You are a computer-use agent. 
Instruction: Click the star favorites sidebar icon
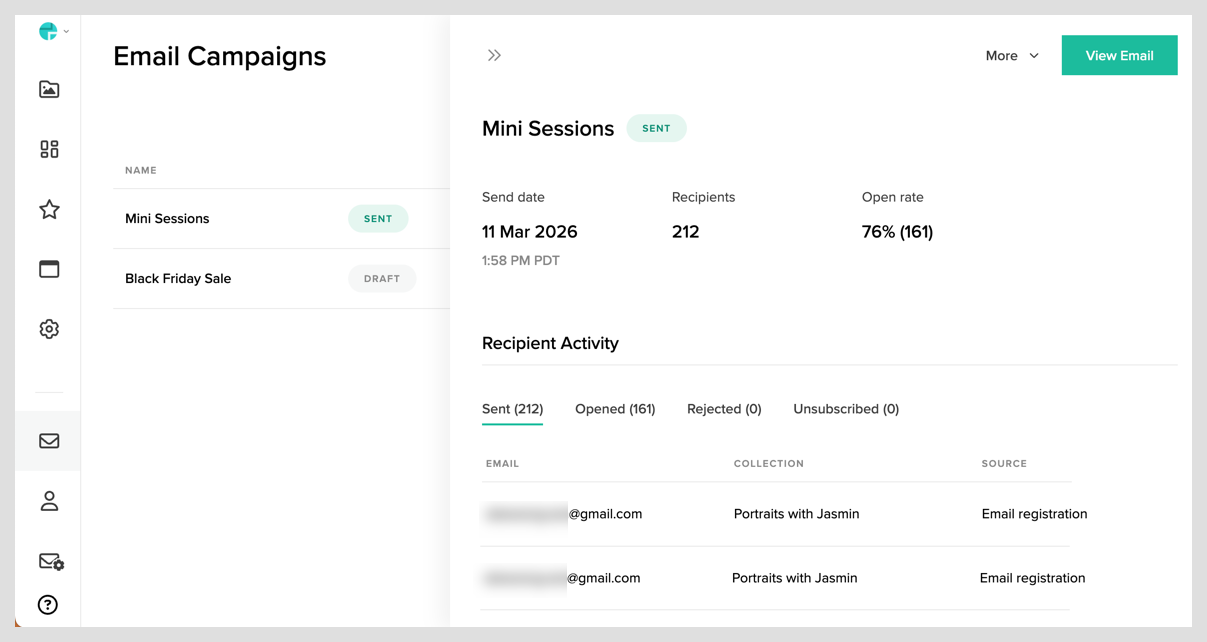49,209
